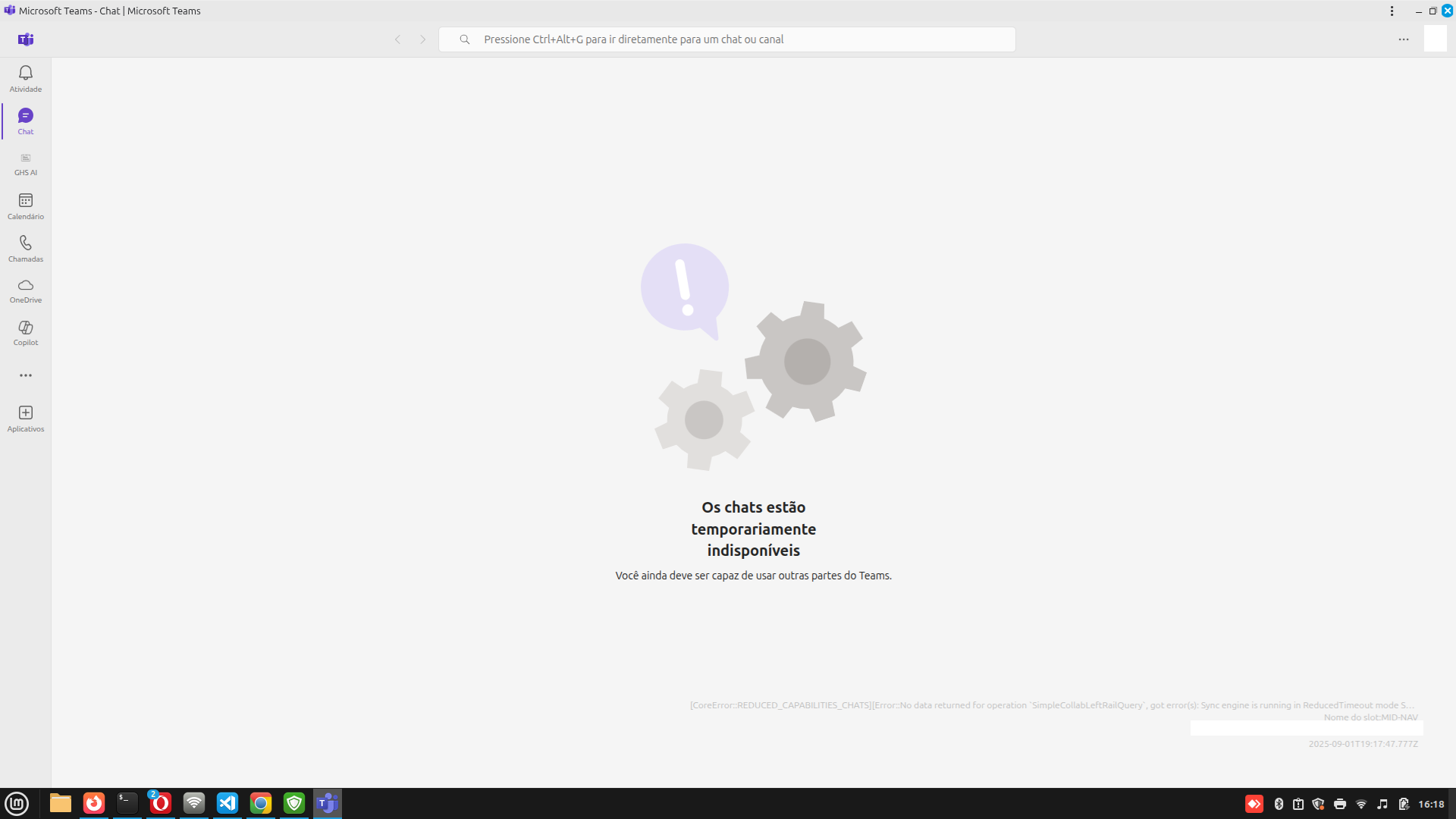Screen dimensions: 1456x819
Task: Open Wi-Fi network tray icon
Action: pyautogui.click(x=1361, y=804)
